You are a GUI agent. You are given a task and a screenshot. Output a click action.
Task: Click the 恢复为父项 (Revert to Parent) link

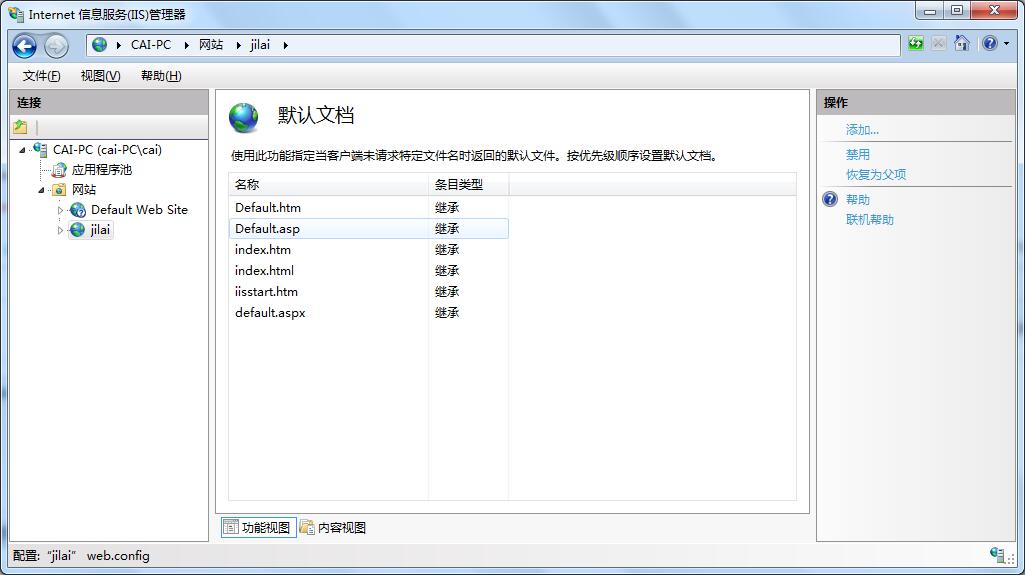click(x=876, y=174)
